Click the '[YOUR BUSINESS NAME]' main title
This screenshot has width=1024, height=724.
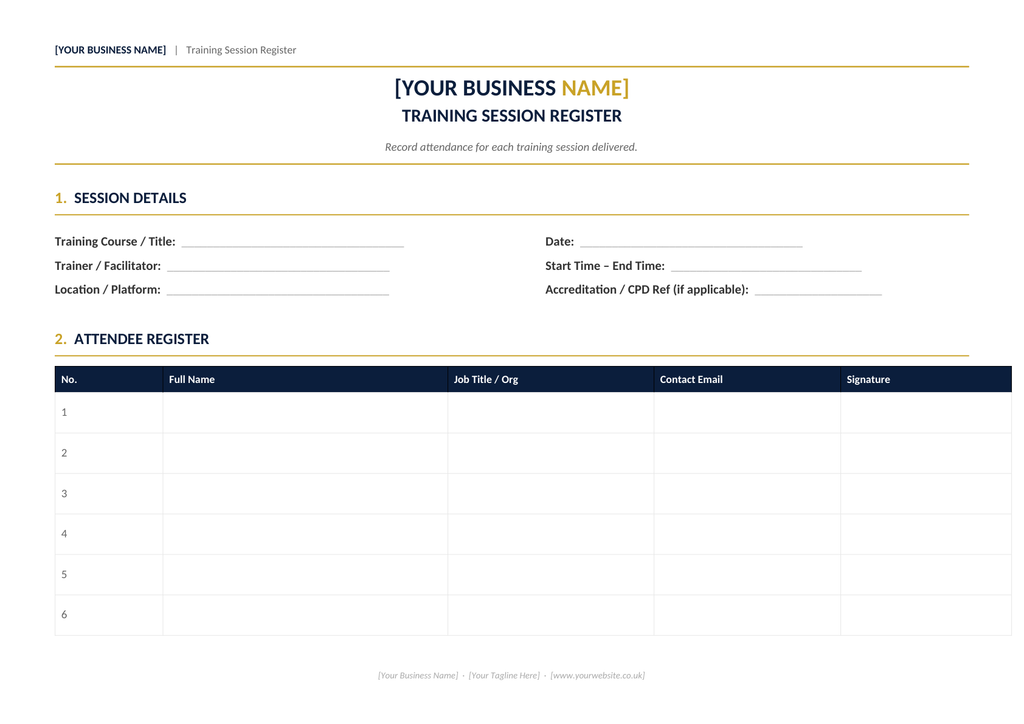511,88
